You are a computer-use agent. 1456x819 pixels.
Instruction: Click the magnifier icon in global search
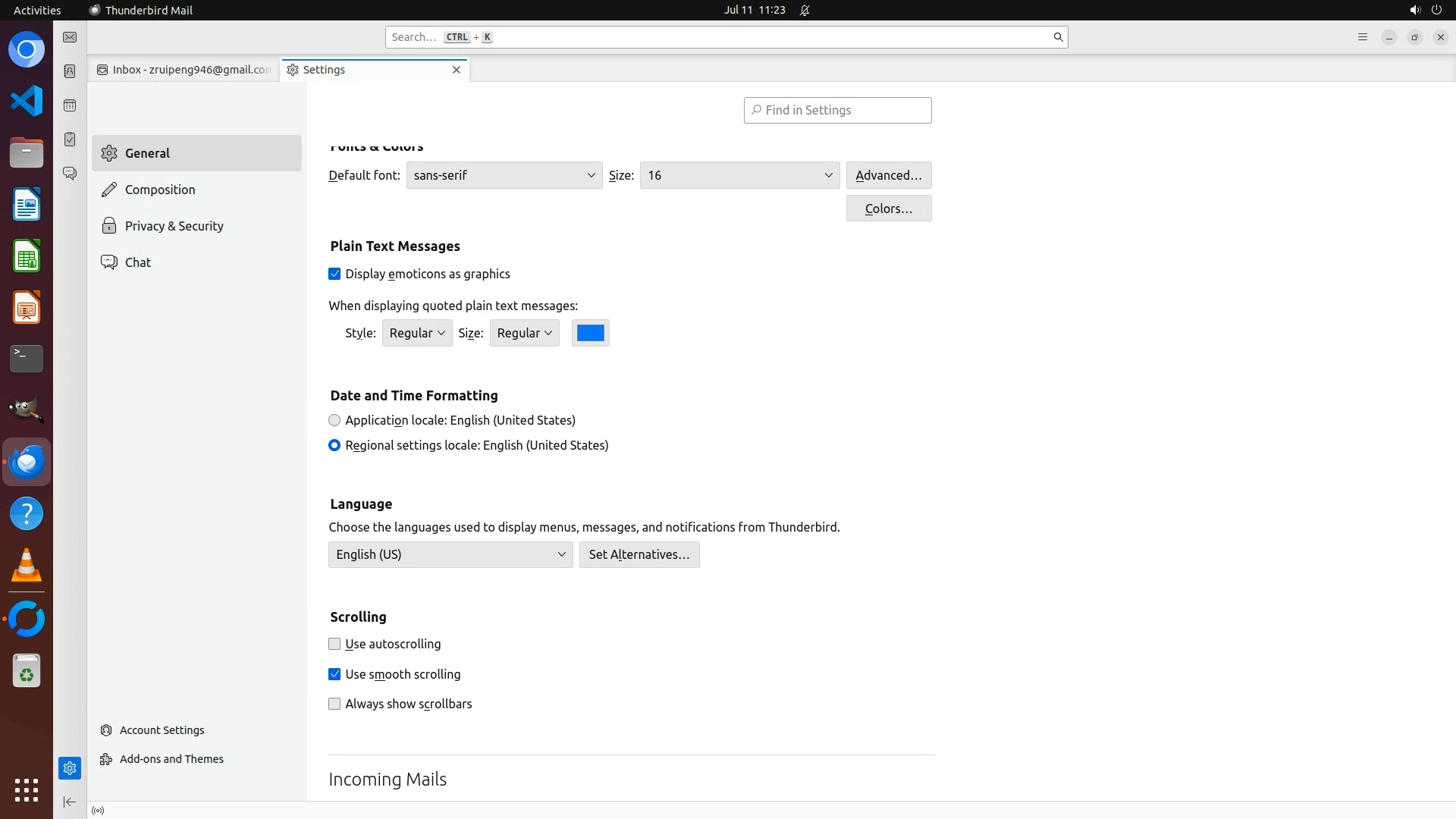pos(1058,37)
